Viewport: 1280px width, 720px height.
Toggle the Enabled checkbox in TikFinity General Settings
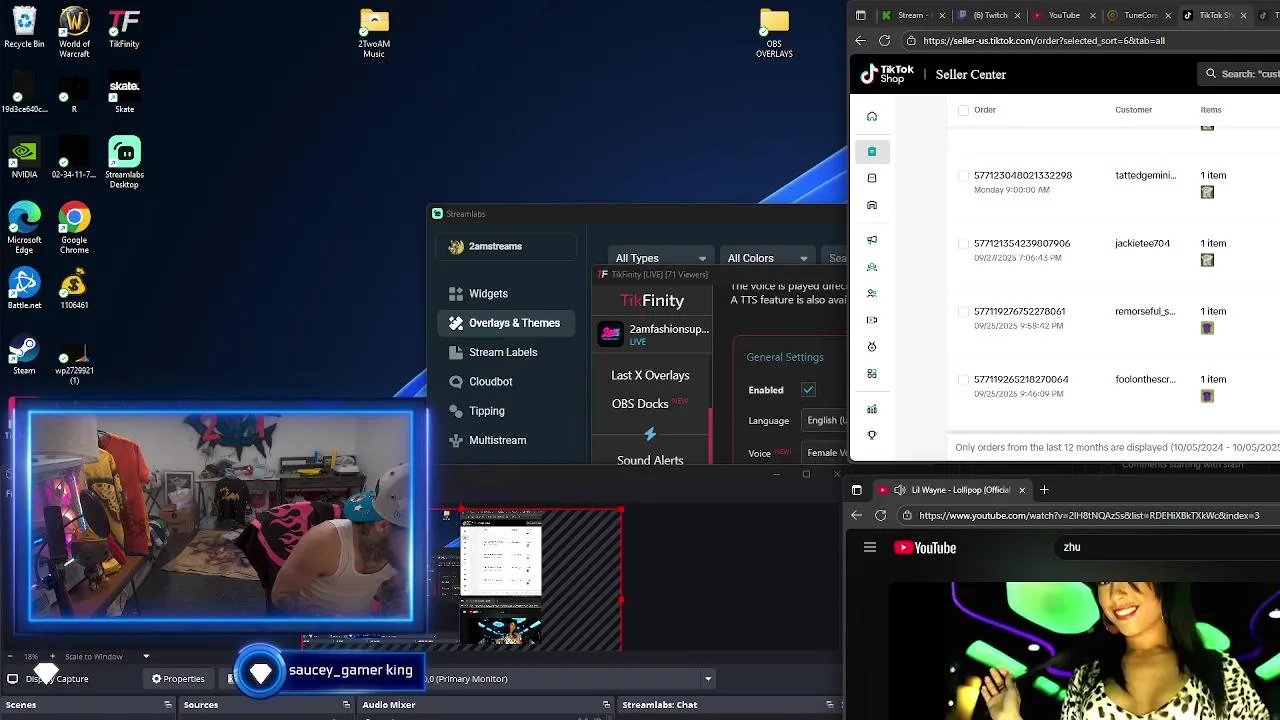point(808,390)
